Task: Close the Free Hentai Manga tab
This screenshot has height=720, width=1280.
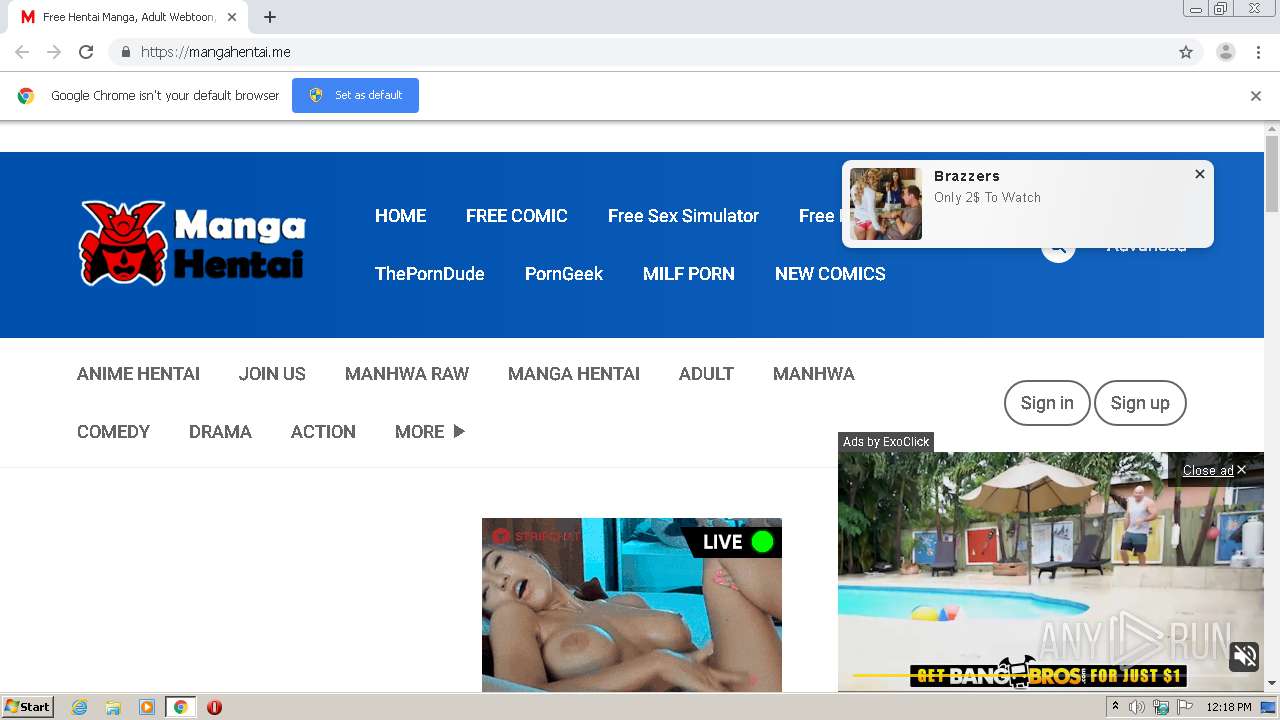Action: [232, 17]
